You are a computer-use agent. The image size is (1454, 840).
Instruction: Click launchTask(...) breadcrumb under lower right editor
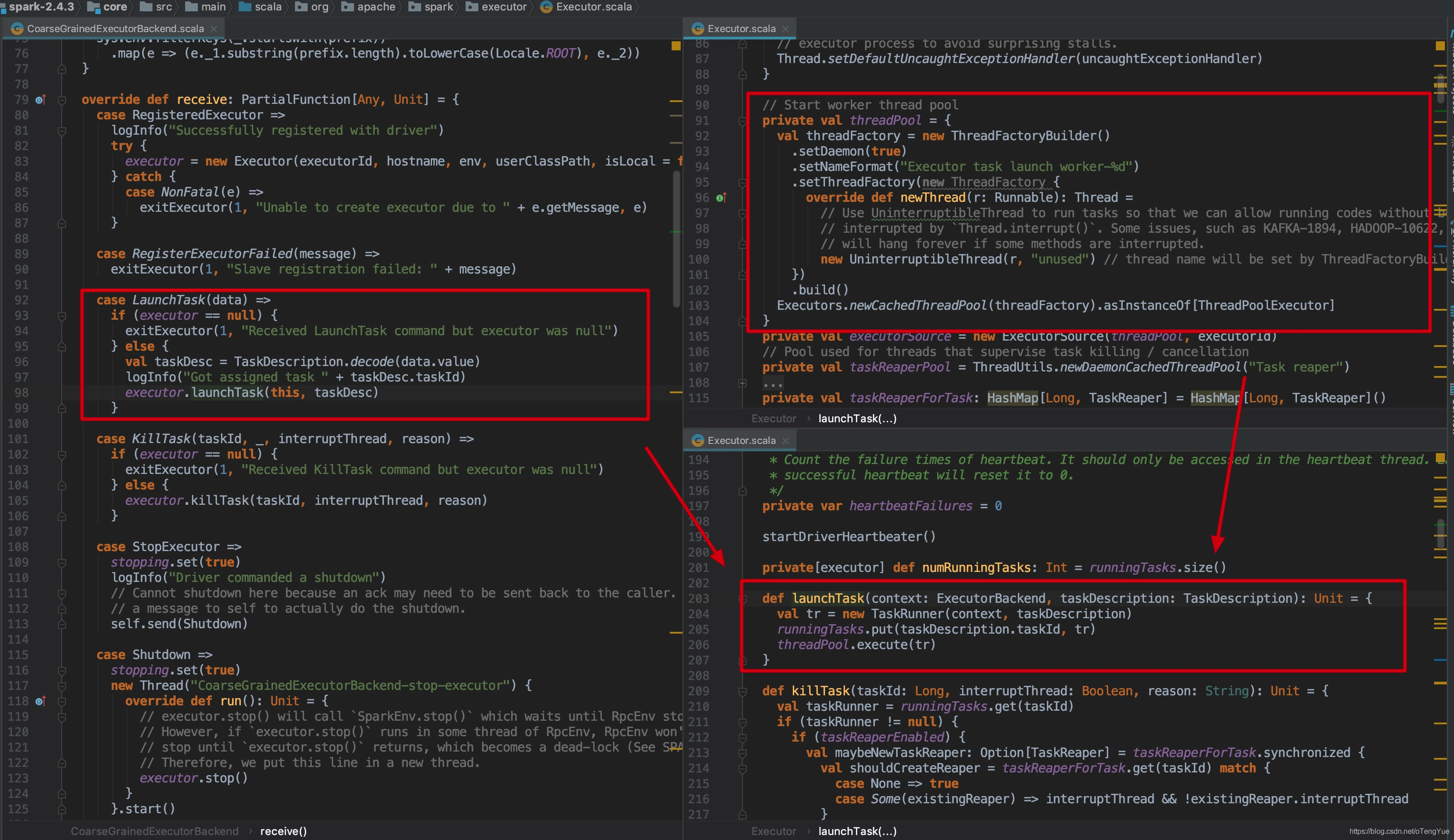(x=857, y=831)
